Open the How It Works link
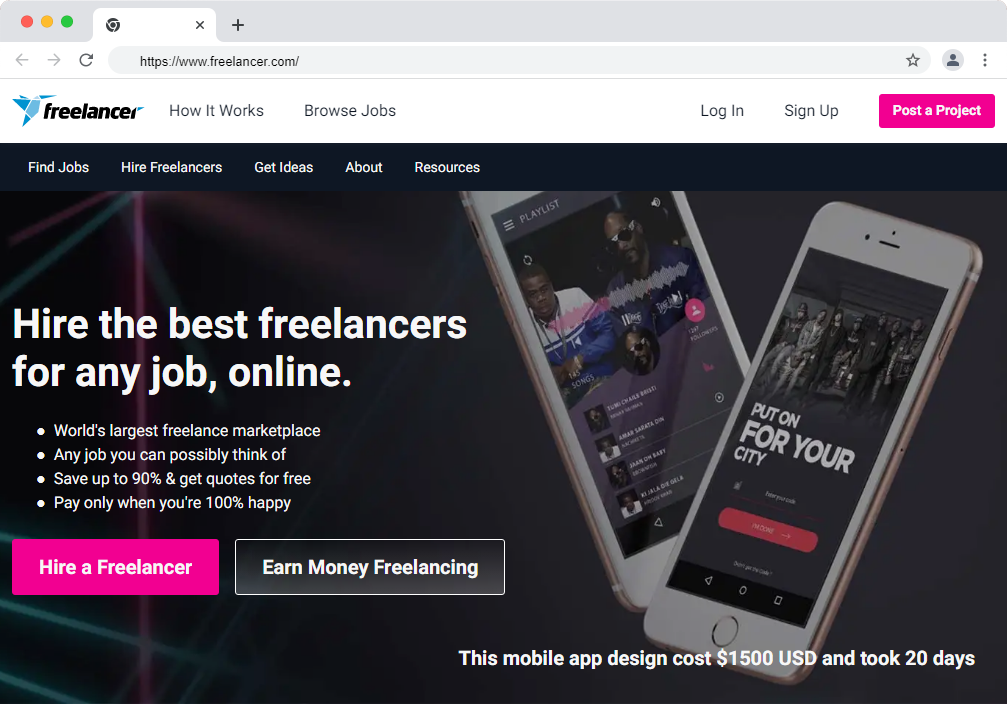The width and height of the screenshot is (1007, 704). [216, 110]
